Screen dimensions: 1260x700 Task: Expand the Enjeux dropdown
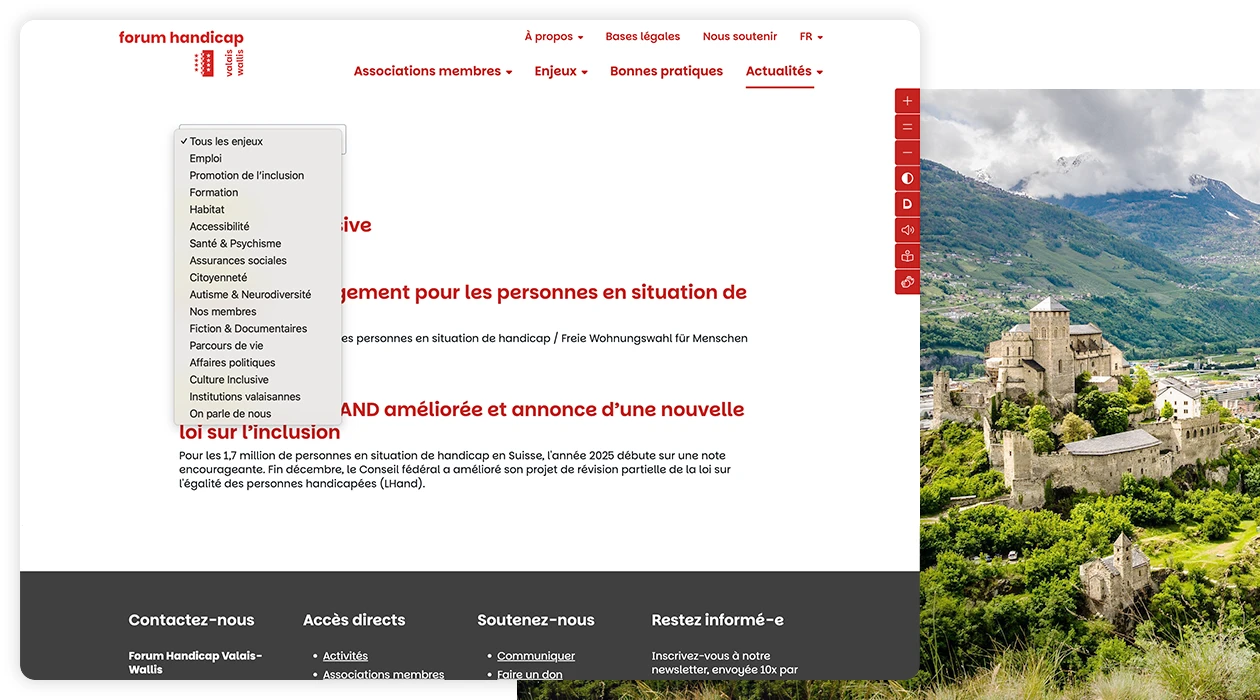[x=560, y=70]
